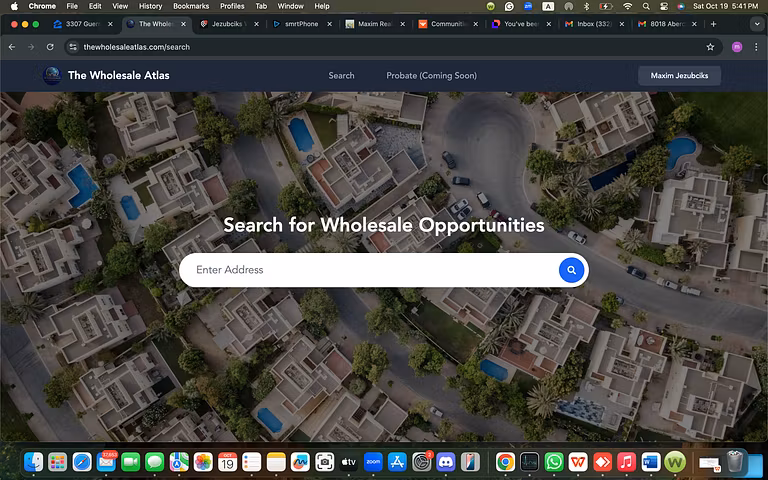Switch to the smrtPhone tab

(300, 23)
